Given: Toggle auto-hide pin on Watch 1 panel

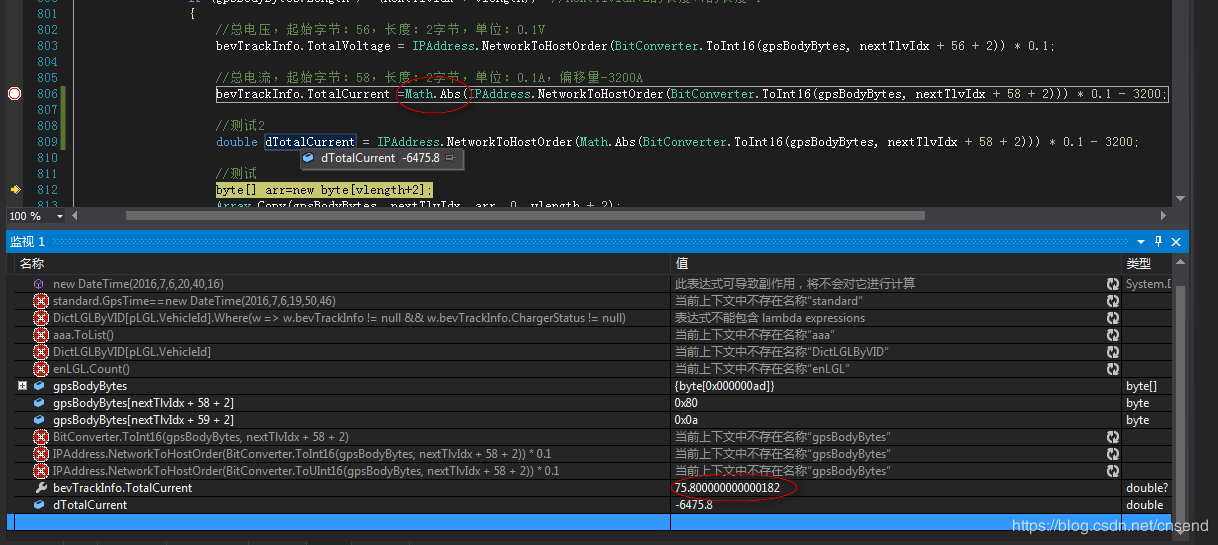Looking at the screenshot, I should 1159,242.
